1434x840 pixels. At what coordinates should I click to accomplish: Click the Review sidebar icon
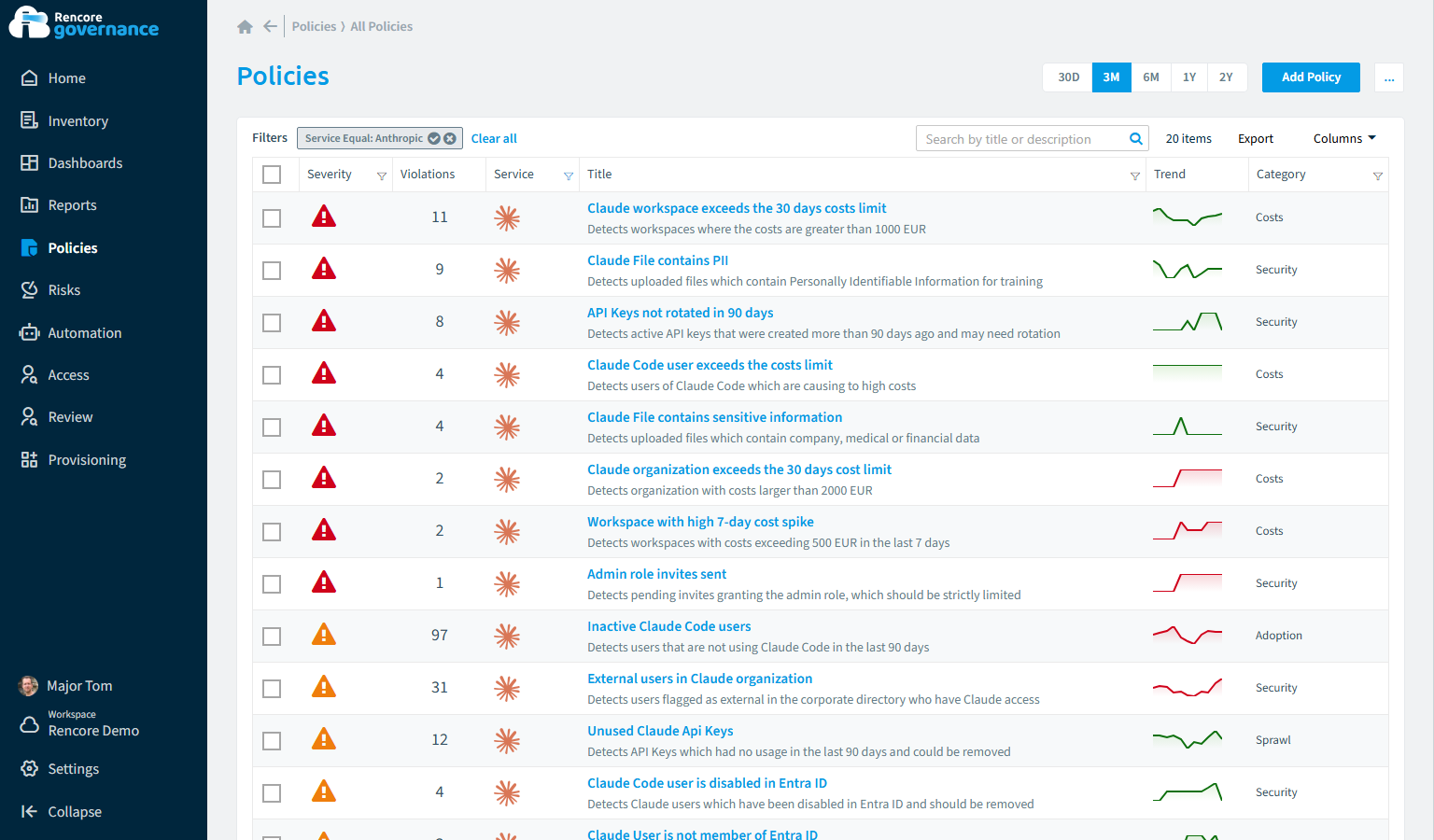29,416
